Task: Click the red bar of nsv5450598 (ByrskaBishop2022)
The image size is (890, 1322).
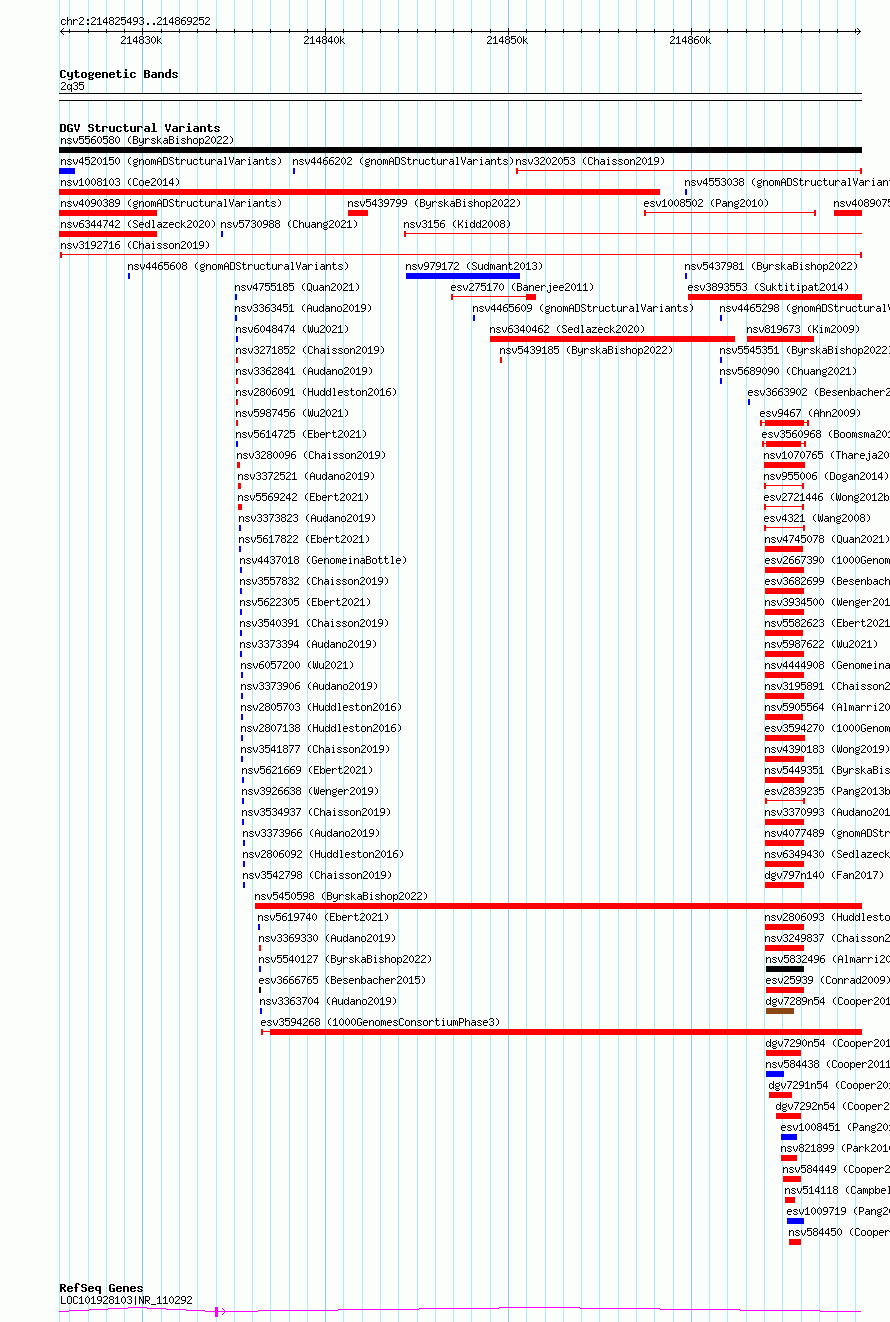Action: point(558,906)
